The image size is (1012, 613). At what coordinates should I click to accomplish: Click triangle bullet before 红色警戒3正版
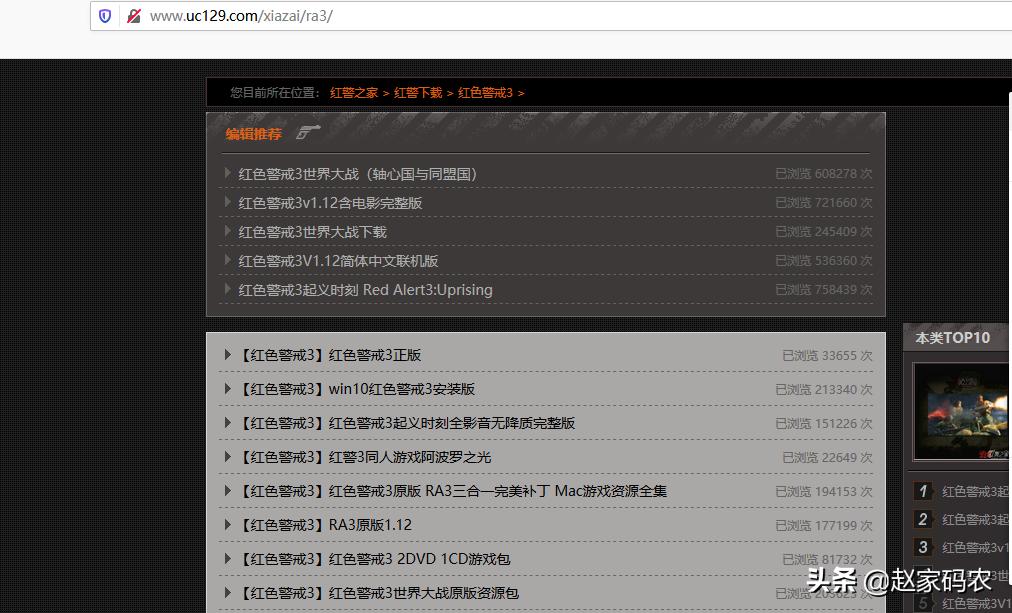pos(227,354)
